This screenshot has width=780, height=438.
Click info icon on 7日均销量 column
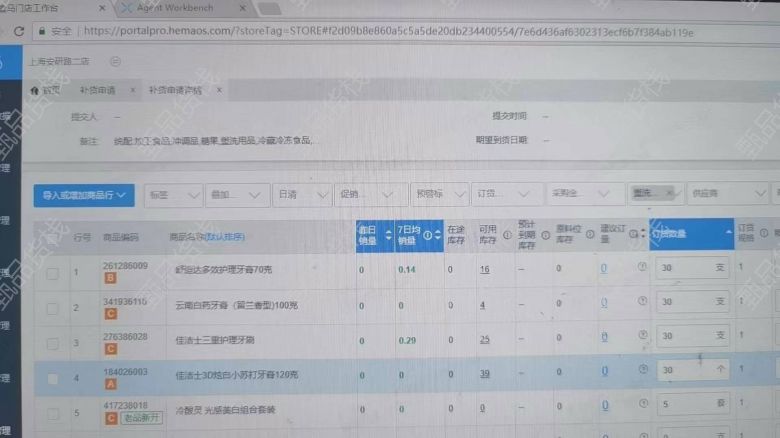click(427, 235)
